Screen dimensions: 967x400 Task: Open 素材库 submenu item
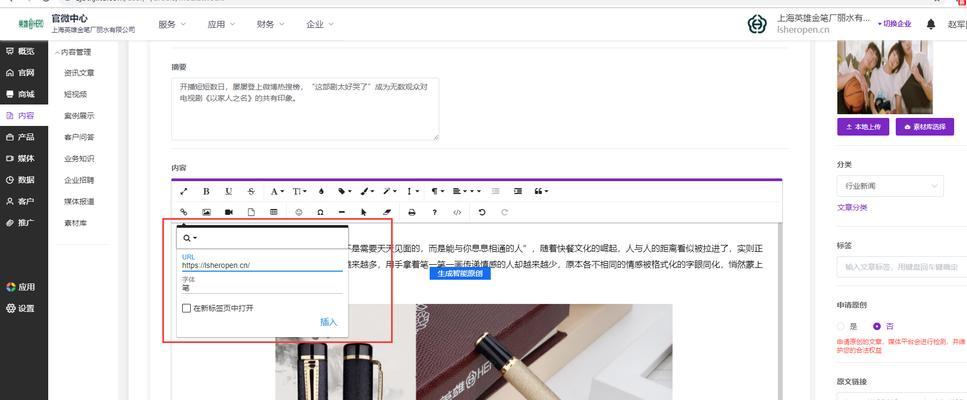[x=75, y=223]
